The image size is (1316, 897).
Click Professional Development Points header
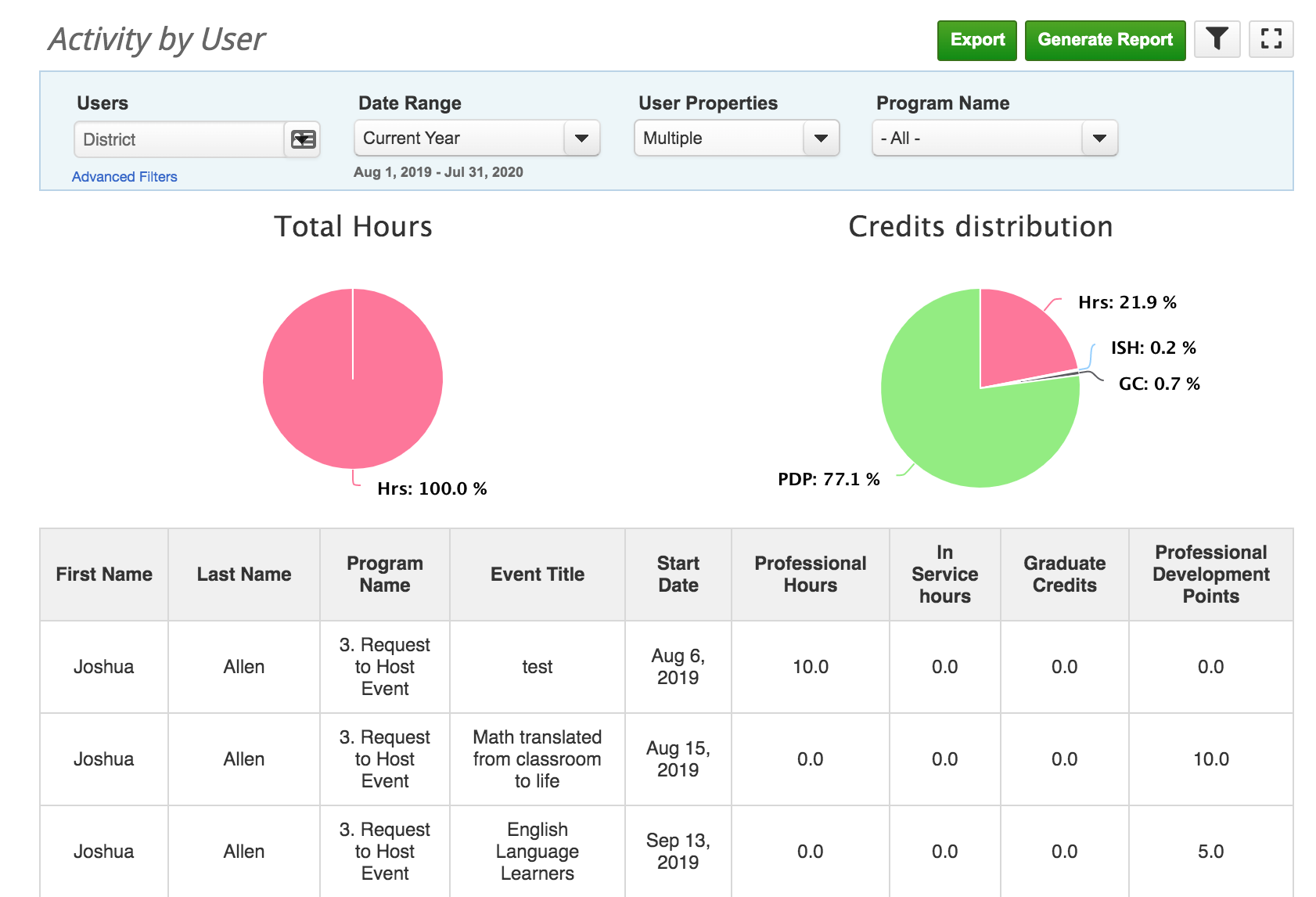1210,575
